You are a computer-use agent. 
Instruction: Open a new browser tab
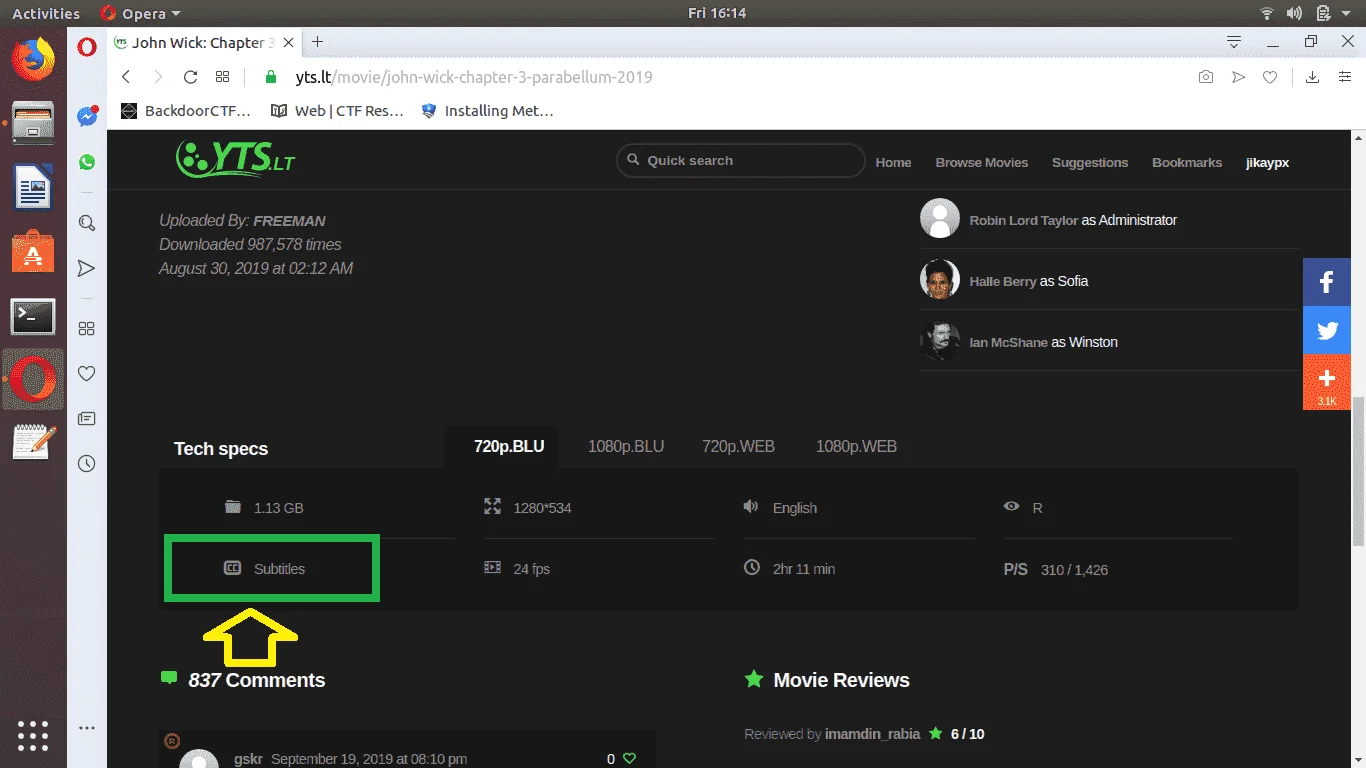[x=317, y=42]
